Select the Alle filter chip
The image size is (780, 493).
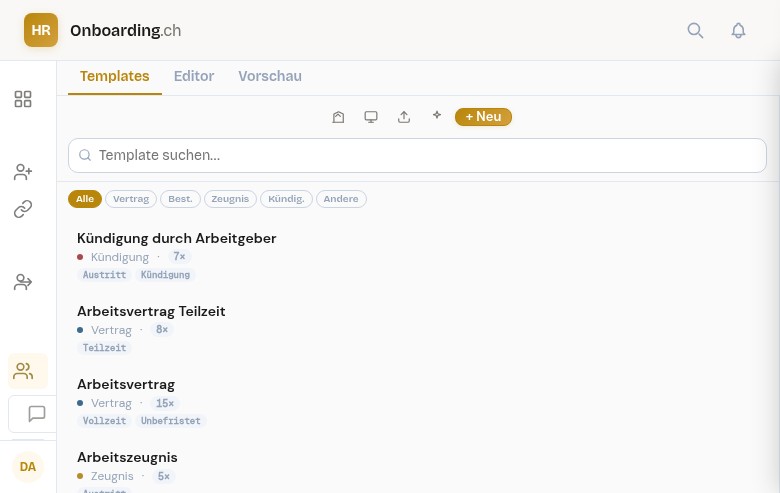[85, 199]
